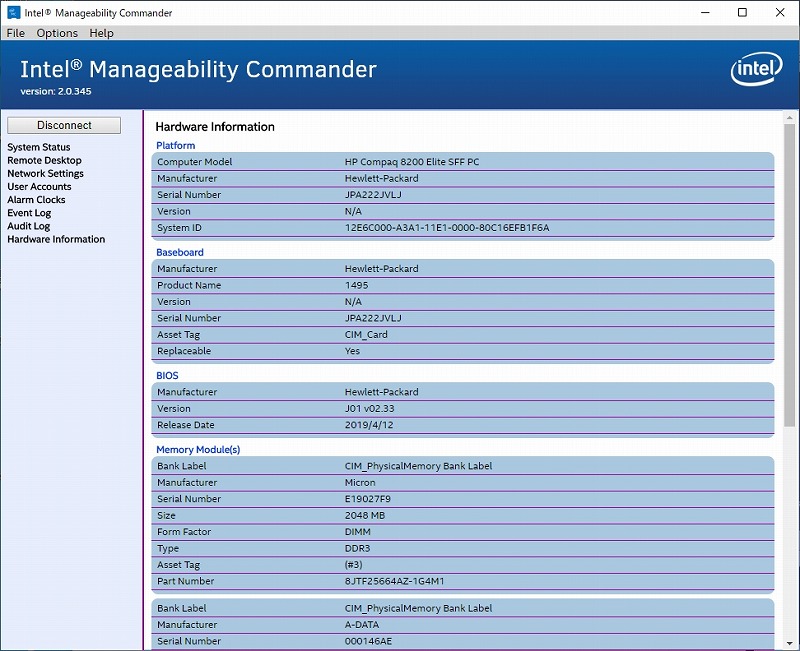The height and width of the screenshot is (651, 800).
Task: Click the vertical scrollbar thumb
Action: (x=789, y=276)
